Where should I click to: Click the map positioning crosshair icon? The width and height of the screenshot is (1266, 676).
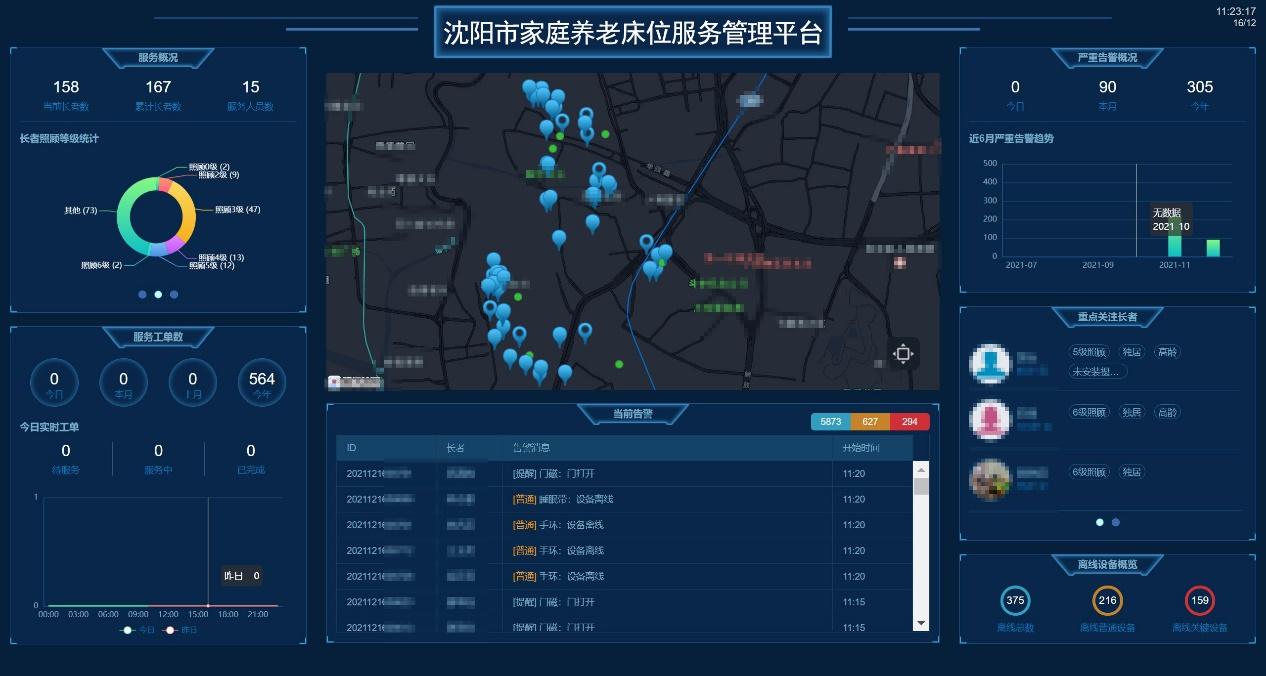coord(903,354)
